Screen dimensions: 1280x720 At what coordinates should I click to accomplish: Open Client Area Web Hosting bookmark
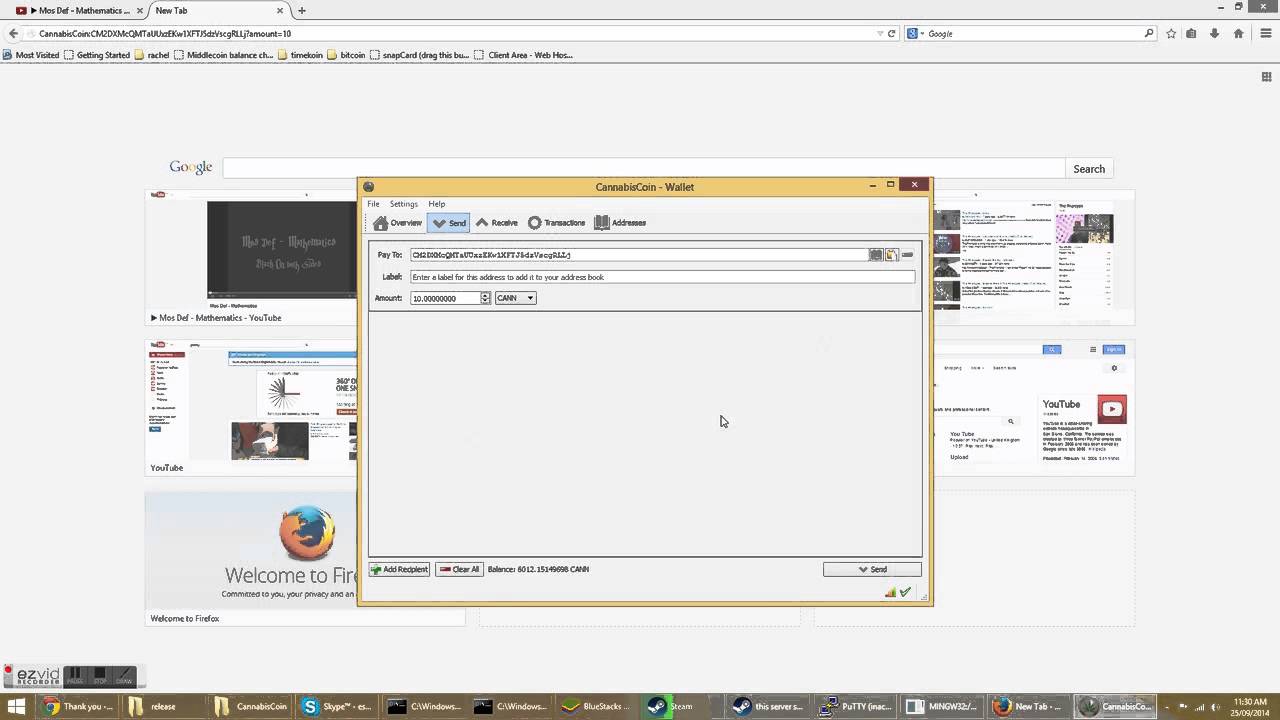coord(524,55)
